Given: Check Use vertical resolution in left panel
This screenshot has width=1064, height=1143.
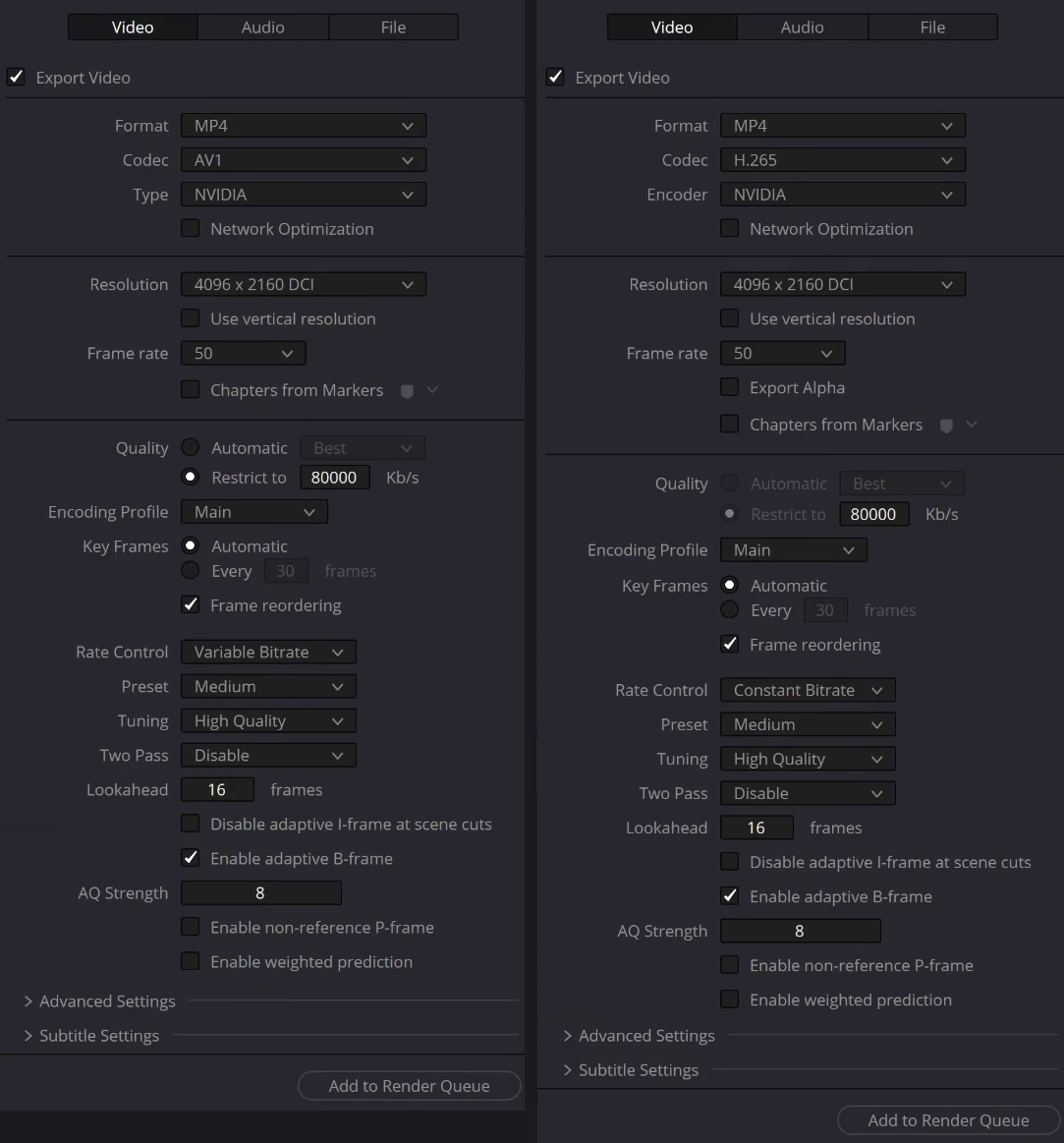Looking at the screenshot, I should tap(191, 317).
